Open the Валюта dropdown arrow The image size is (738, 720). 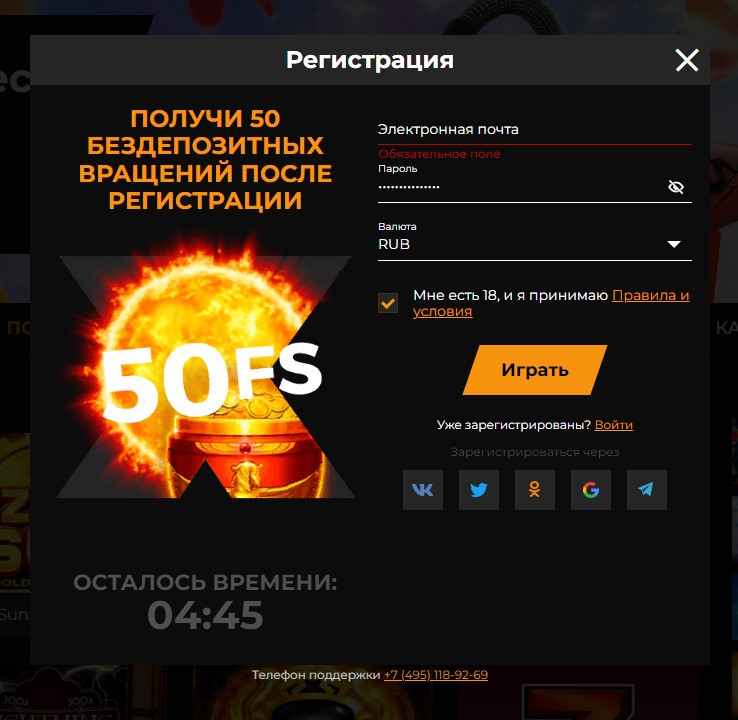tap(674, 244)
